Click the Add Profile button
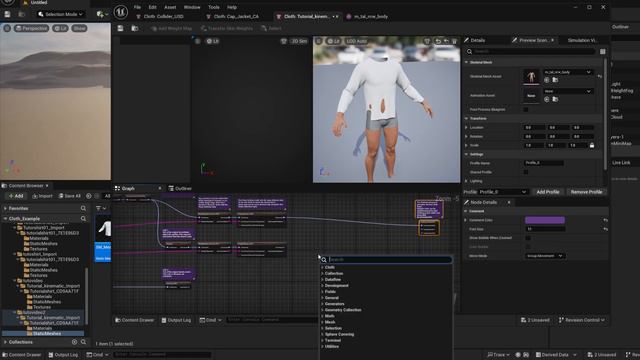This screenshot has height=360, width=640. [x=548, y=192]
